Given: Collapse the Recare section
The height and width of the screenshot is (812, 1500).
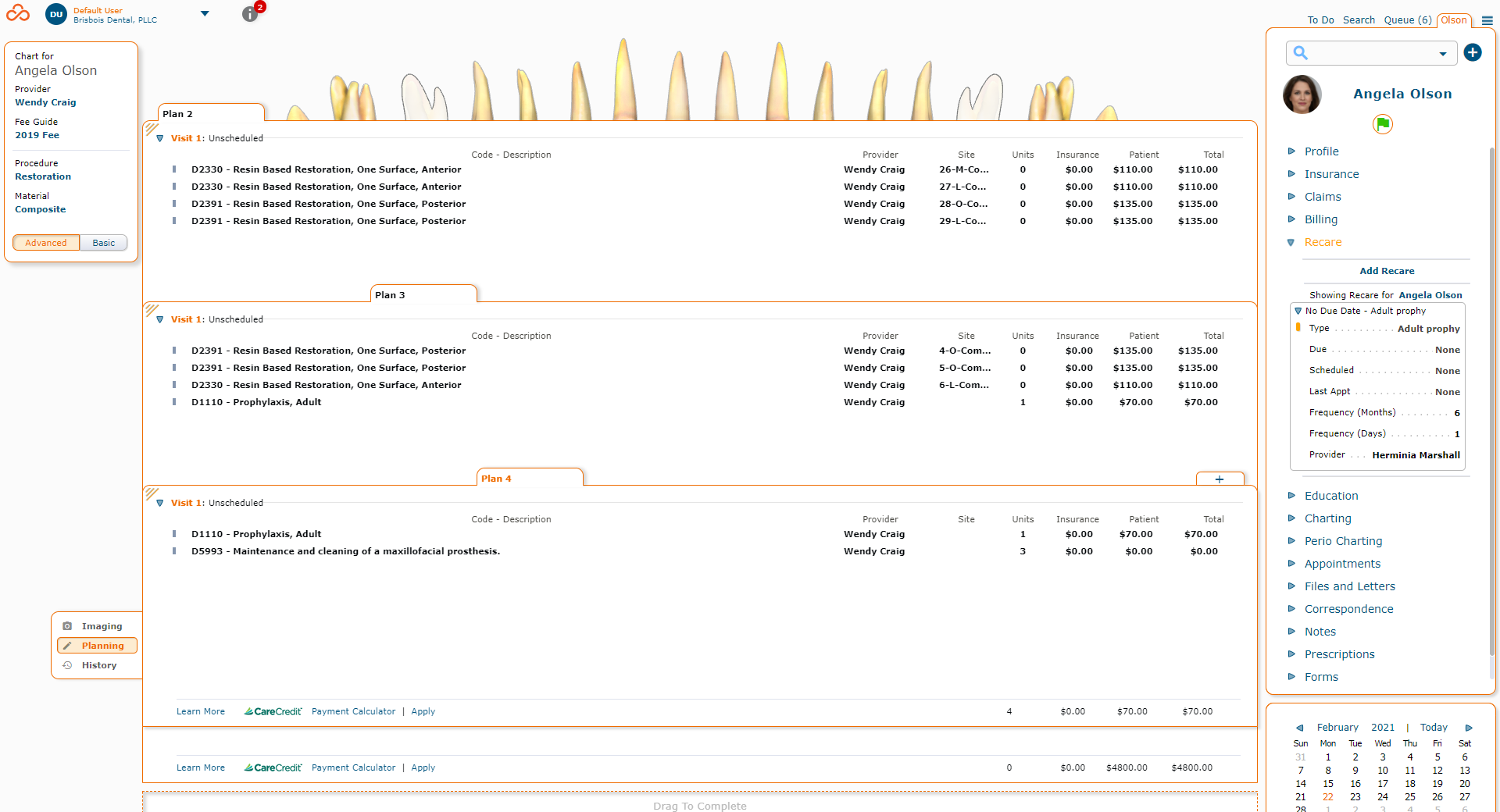Looking at the screenshot, I should (x=1292, y=242).
